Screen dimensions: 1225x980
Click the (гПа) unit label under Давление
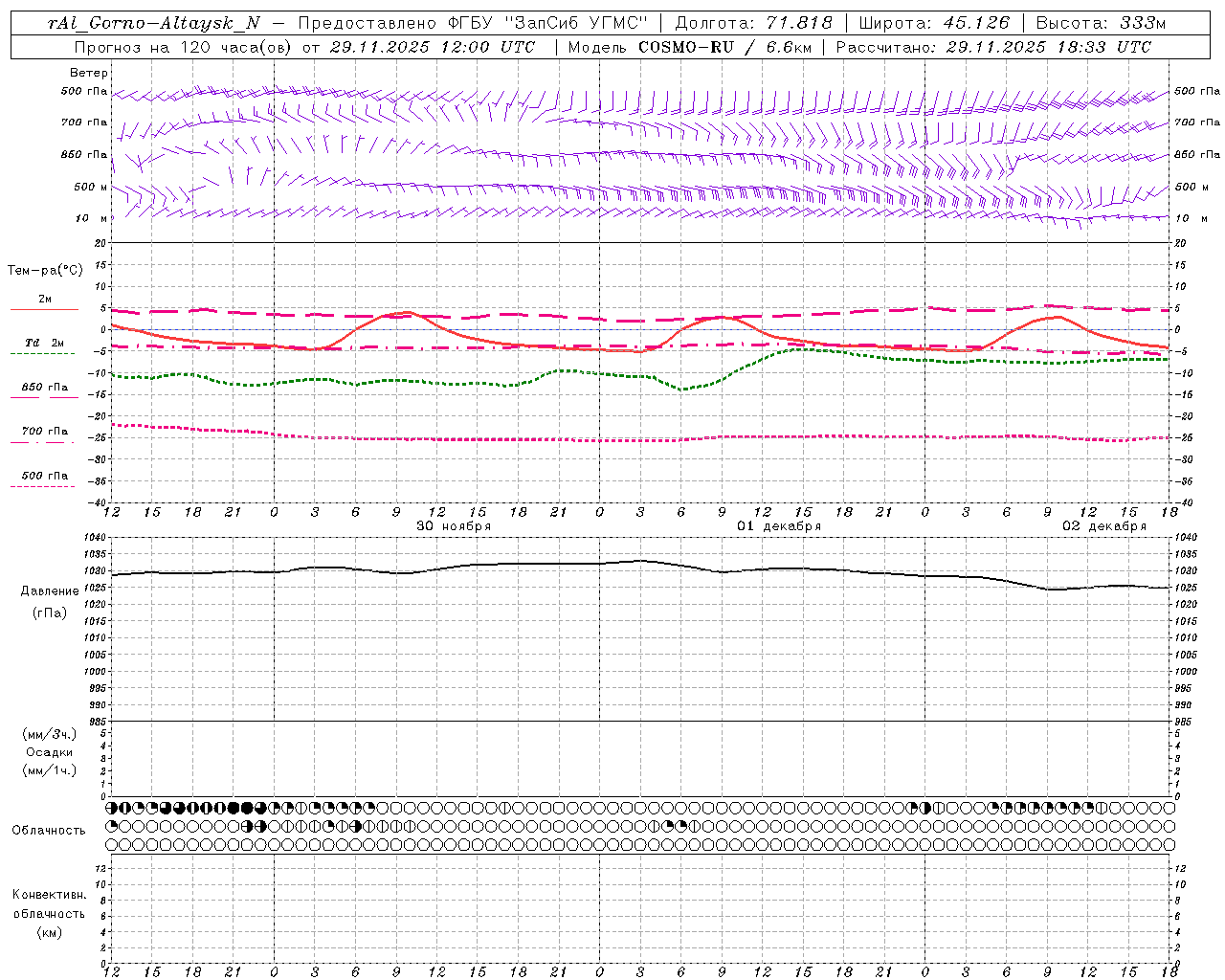pos(50,612)
